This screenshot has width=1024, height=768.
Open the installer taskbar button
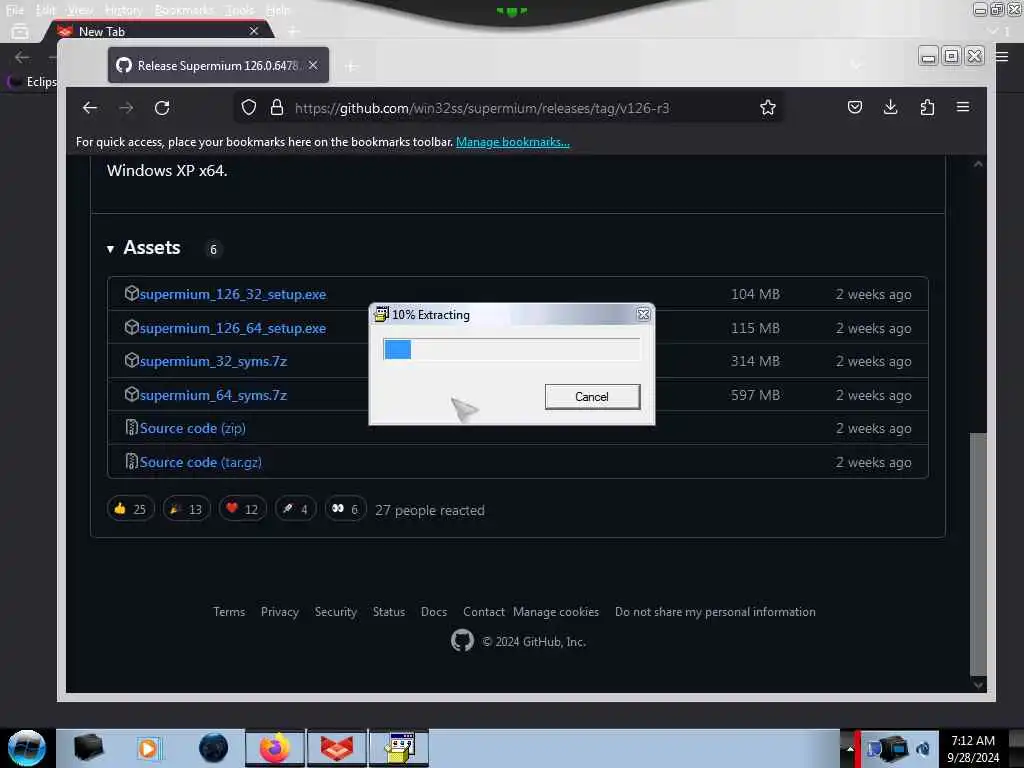(399, 748)
